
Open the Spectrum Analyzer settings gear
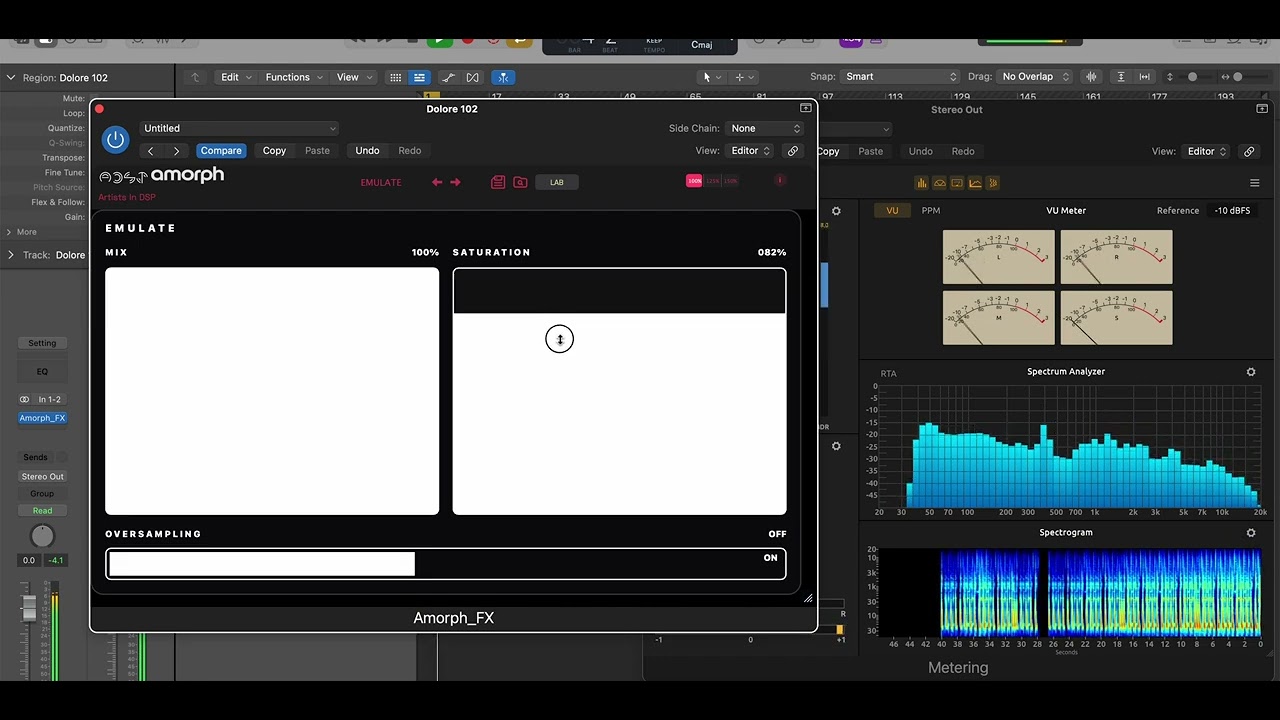pos(1251,372)
